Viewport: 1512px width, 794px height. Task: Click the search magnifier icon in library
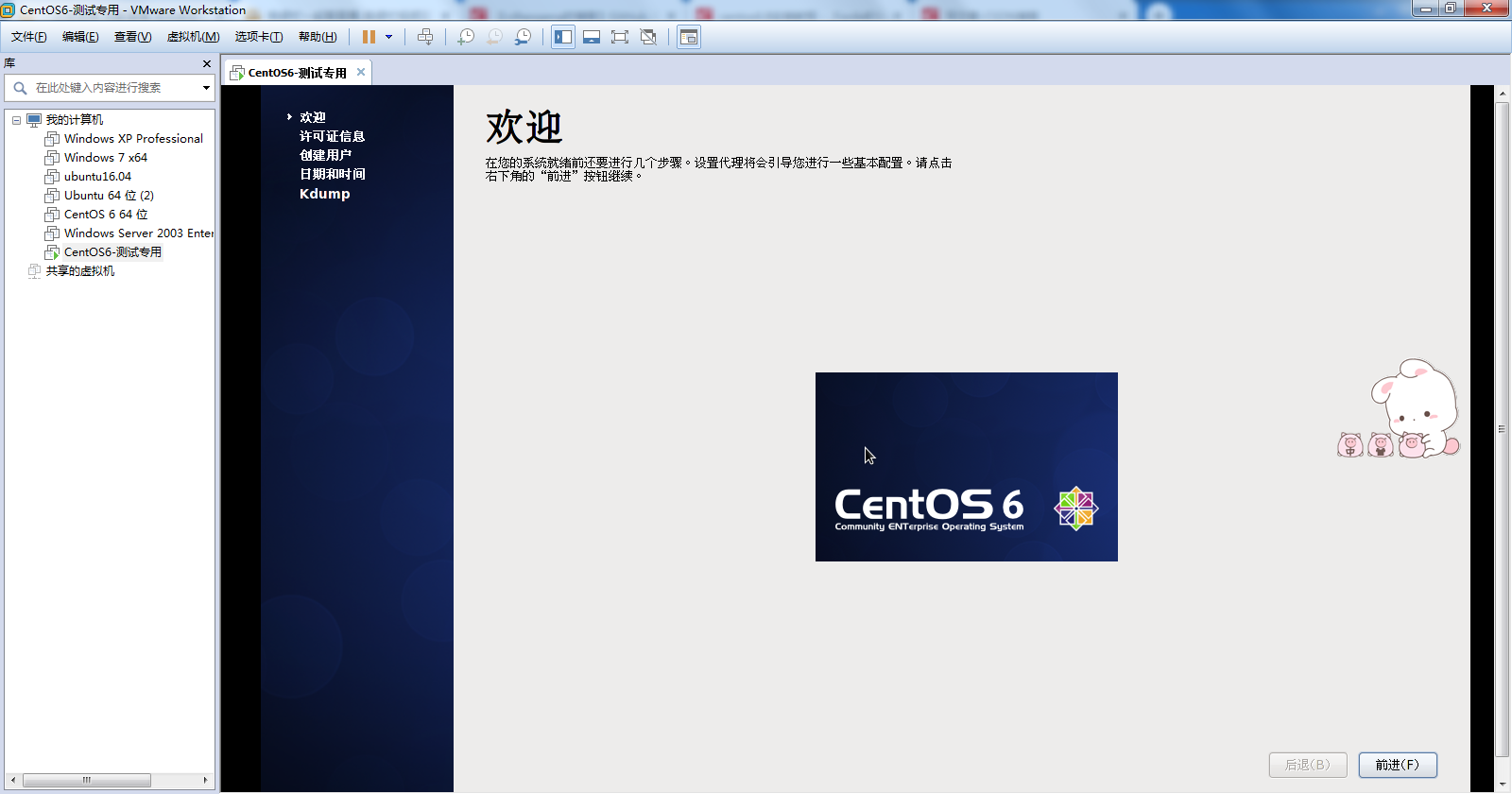click(20, 88)
